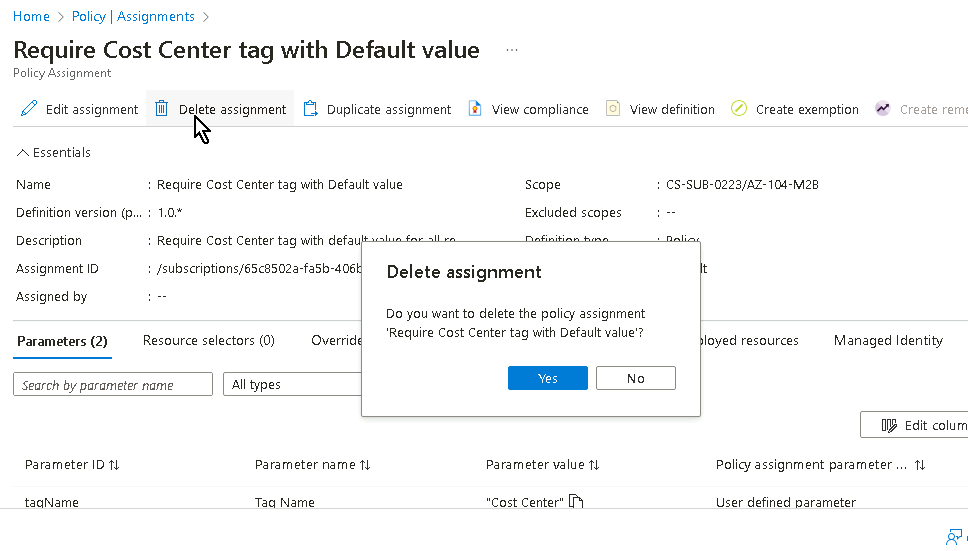Screen dimensions: 968x551
Task: Switch to the Parameters (2) tab
Action: (62, 341)
